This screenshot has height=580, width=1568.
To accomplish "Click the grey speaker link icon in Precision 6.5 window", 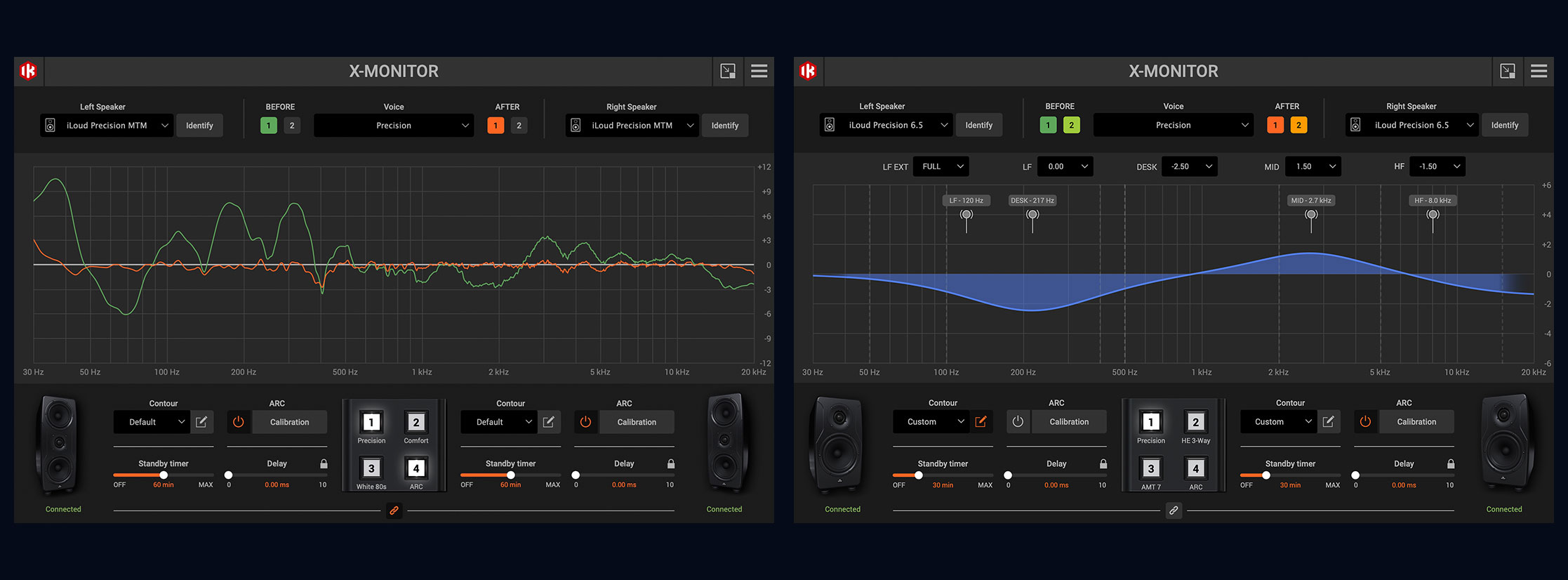I will (x=1174, y=510).
